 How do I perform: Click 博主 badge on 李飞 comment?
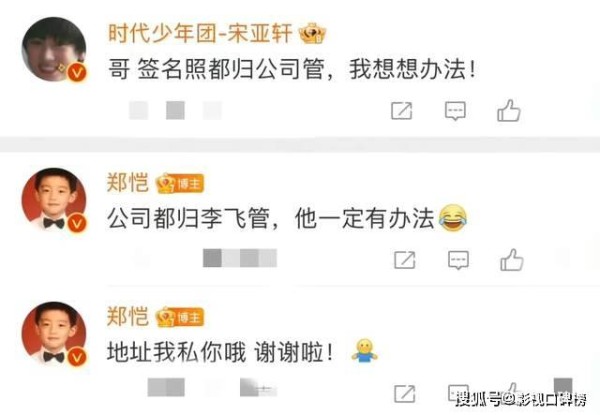pyautogui.click(x=180, y=184)
